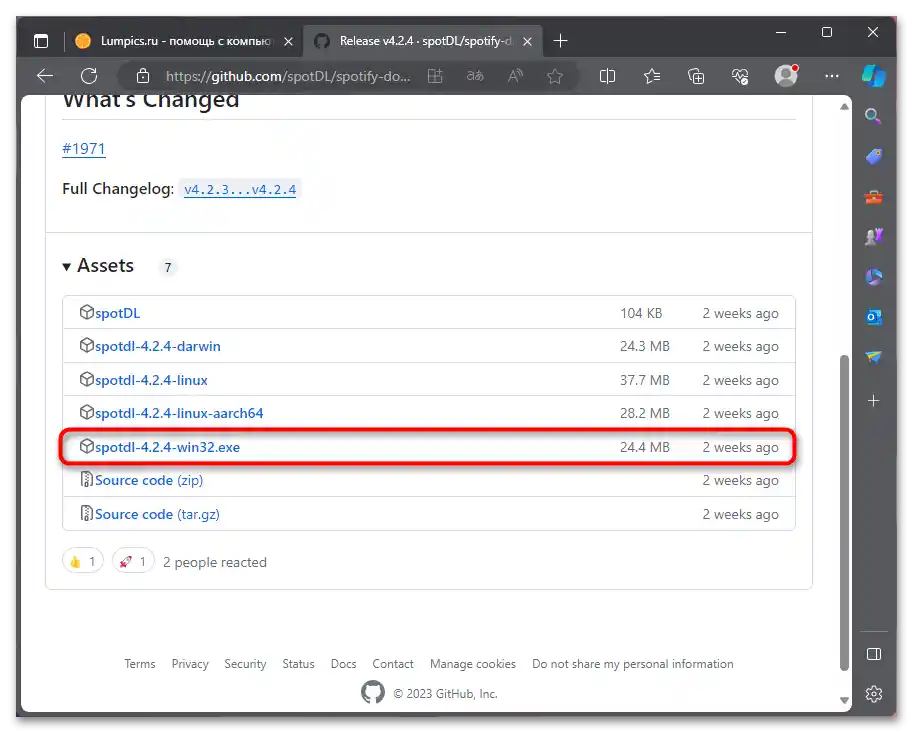Add a sidebar app with plus icon
The width and height of the screenshot is (913, 733).
pos(873,401)
